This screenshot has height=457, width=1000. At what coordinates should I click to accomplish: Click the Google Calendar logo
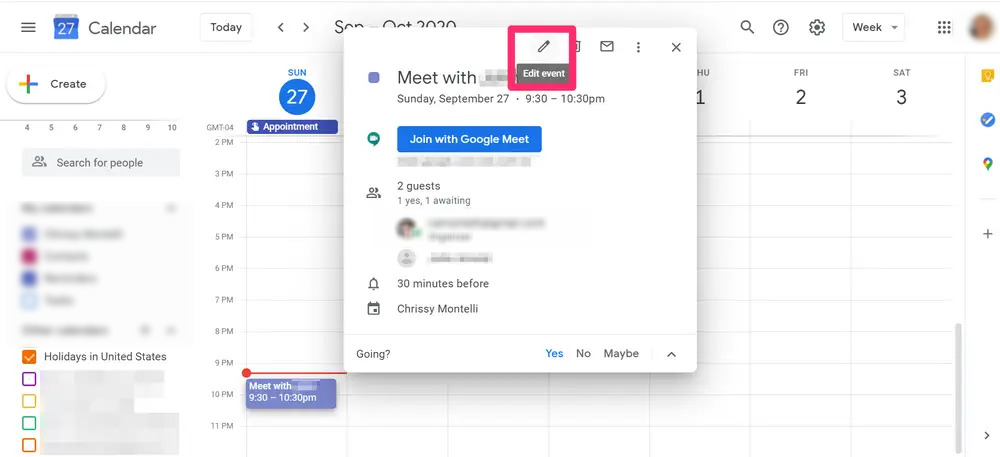(66, 28)
